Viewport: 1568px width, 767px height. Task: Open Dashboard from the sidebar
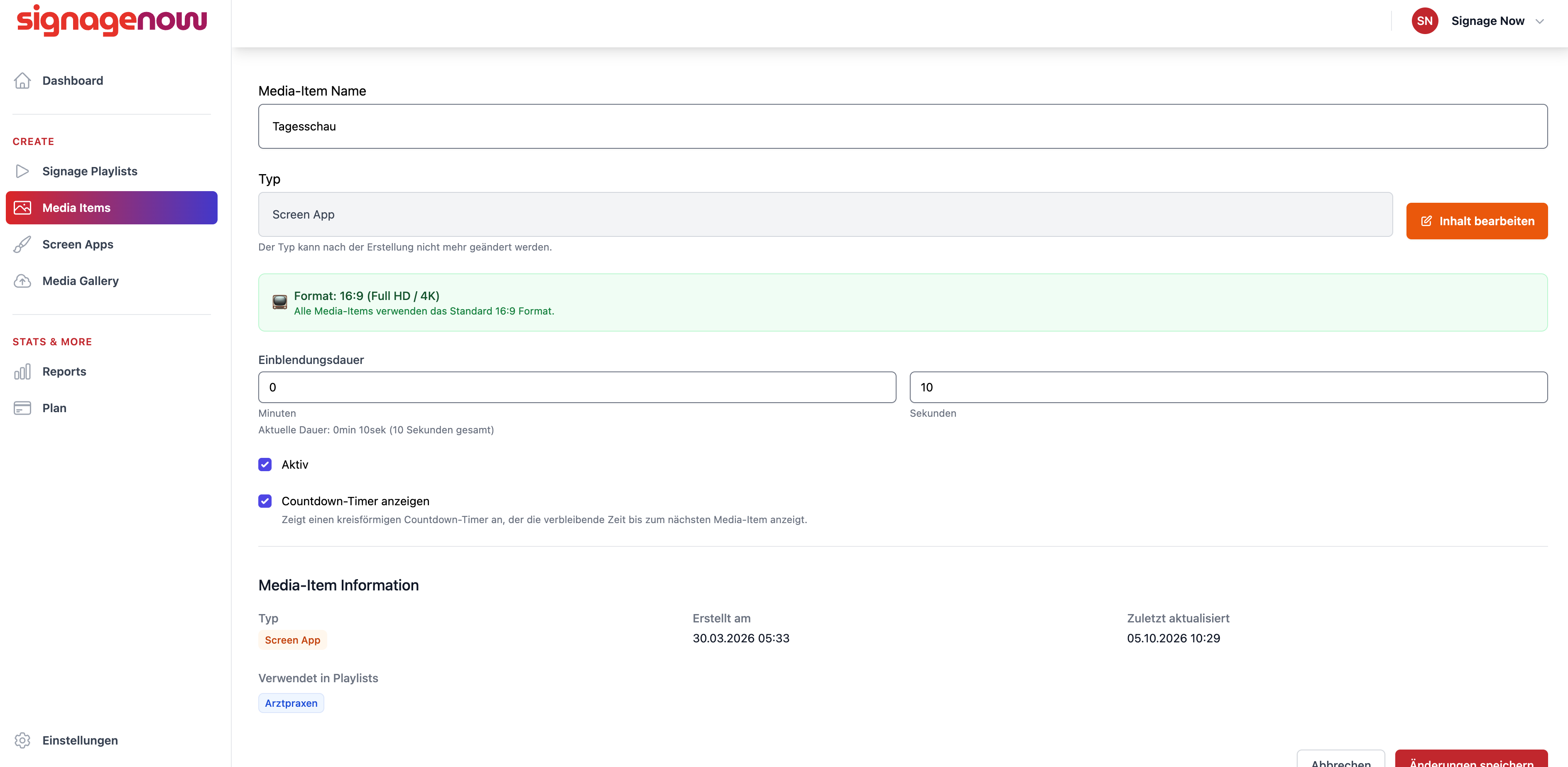(112, 81)
